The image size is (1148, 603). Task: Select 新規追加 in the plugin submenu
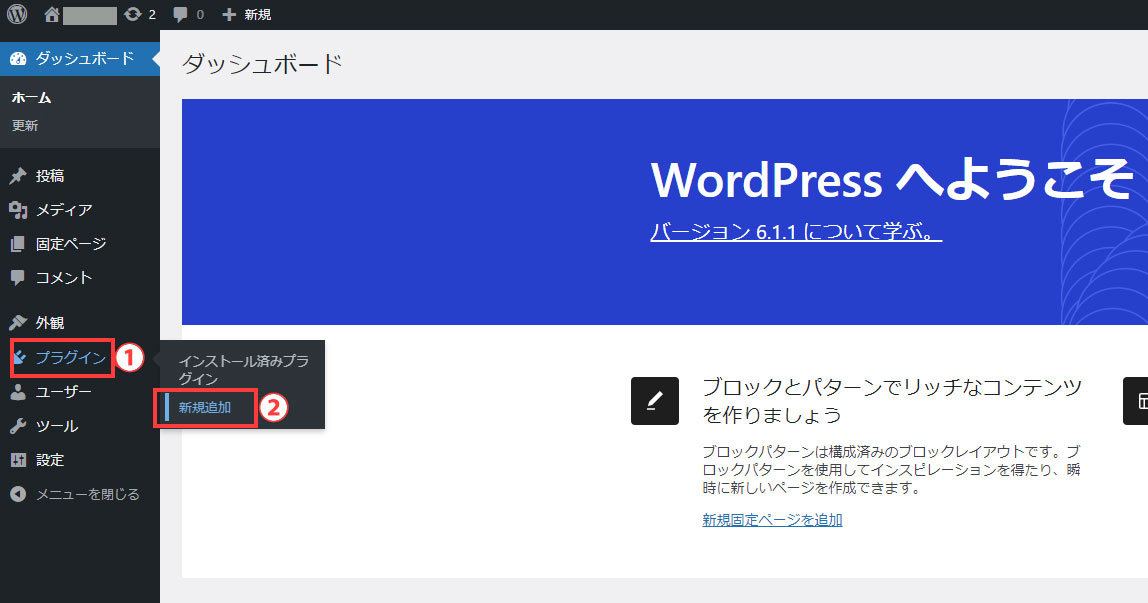[x=205, y=408]
